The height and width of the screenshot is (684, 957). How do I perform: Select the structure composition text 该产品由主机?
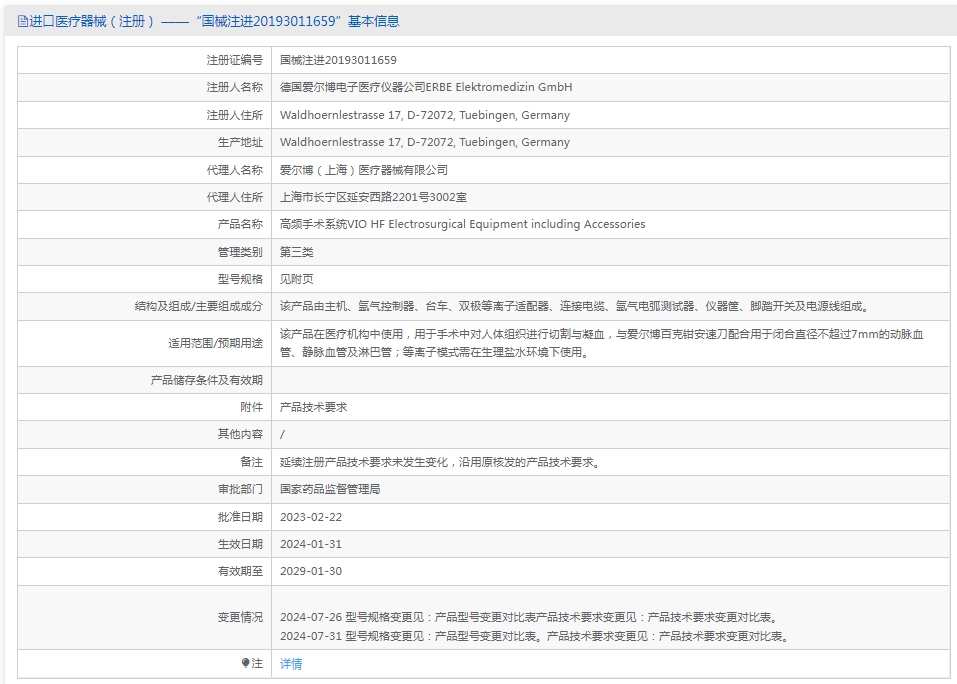point(575,306)
